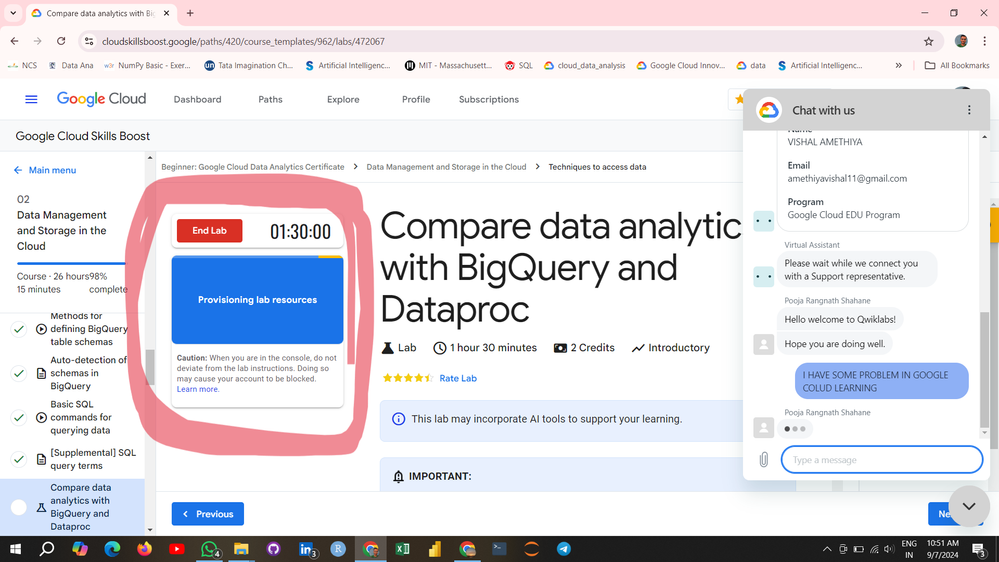Open the SQL bookmark
Image resolution: width=999 pixels, height=562 pixels.
(519, 65)
